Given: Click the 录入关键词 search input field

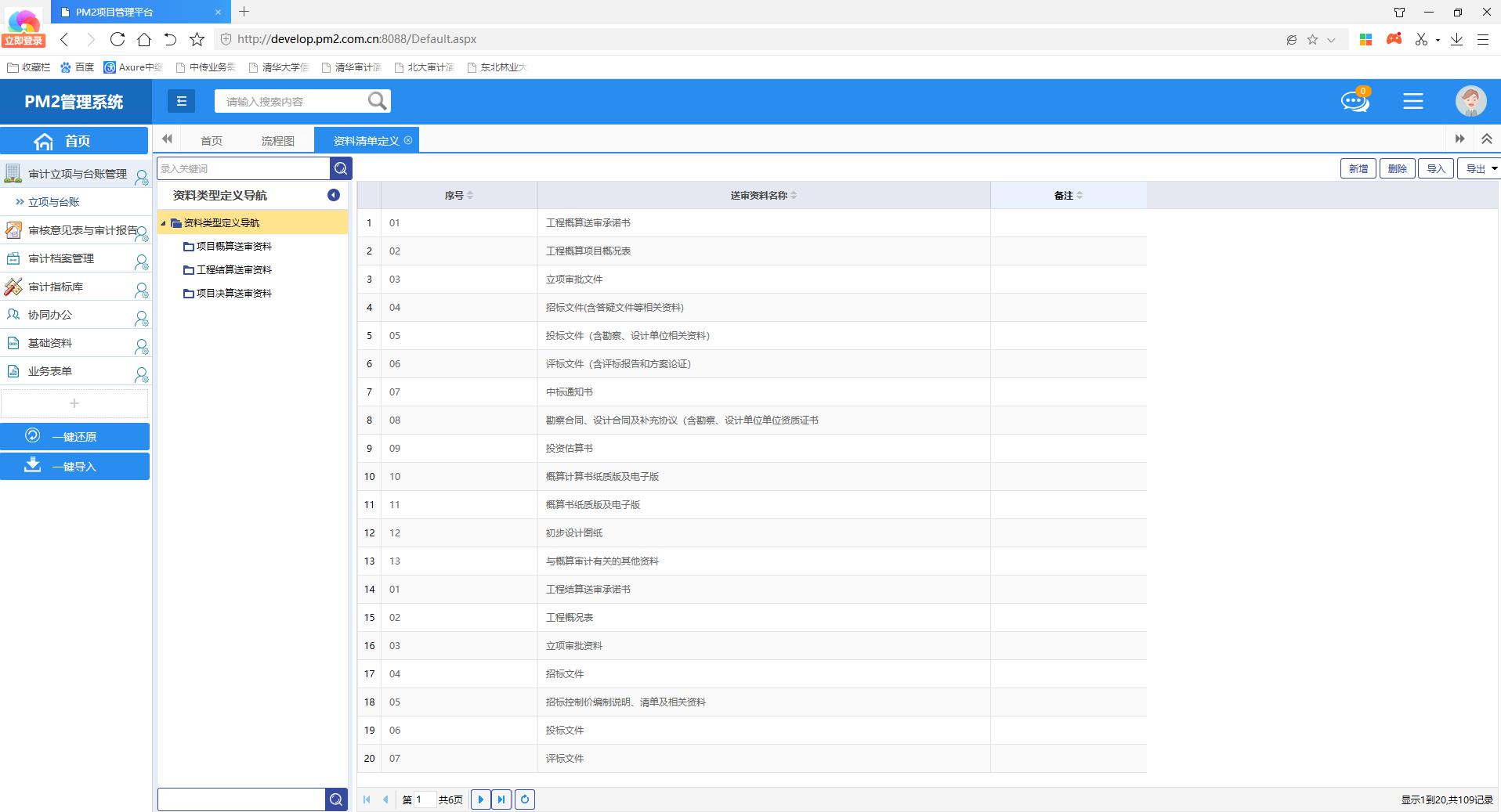Looking at the screenshot, I should pyautogui.click(x=243, y=168).
